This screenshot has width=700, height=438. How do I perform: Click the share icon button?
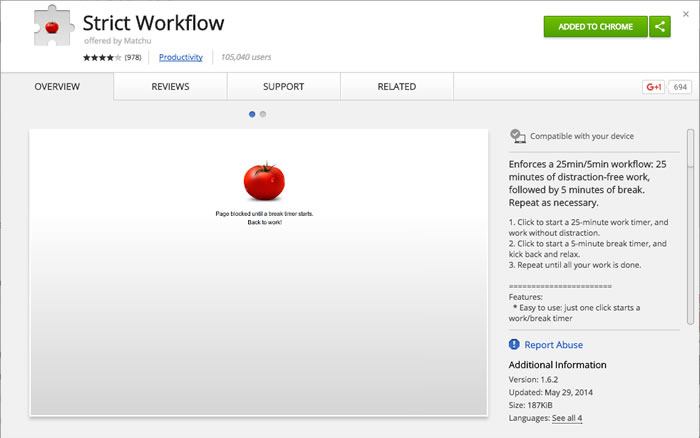[660, 27]
